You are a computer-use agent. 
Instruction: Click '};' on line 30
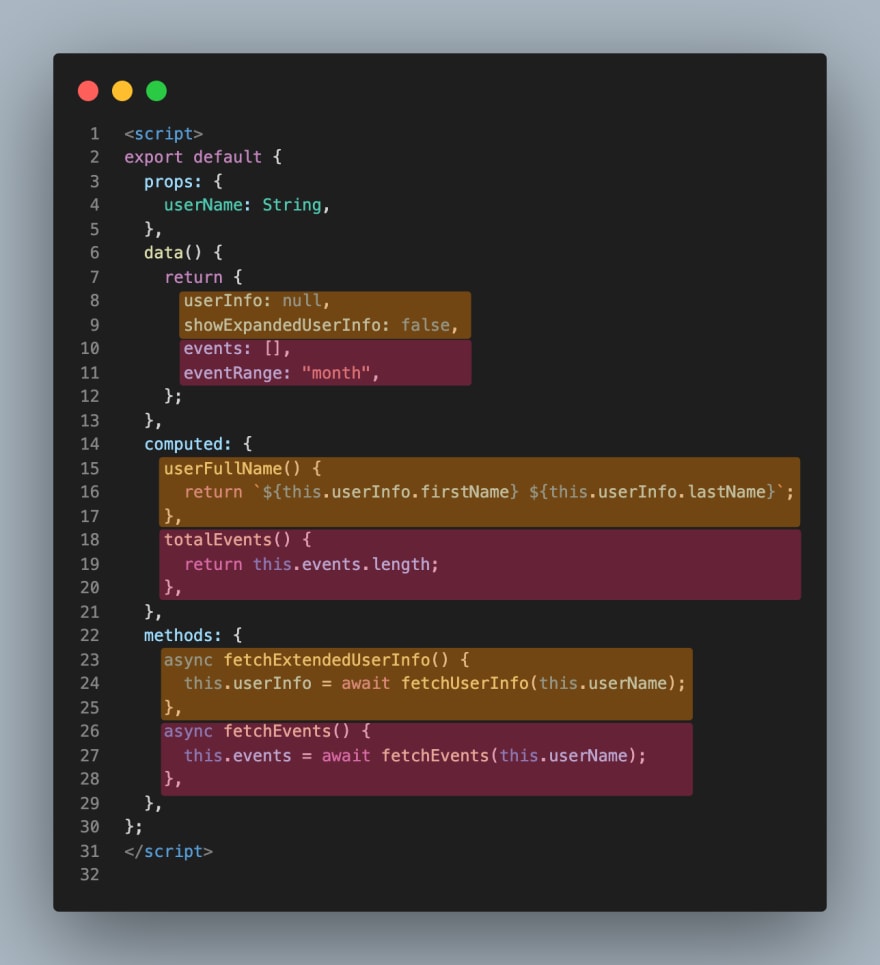click(x=134, y=827)
